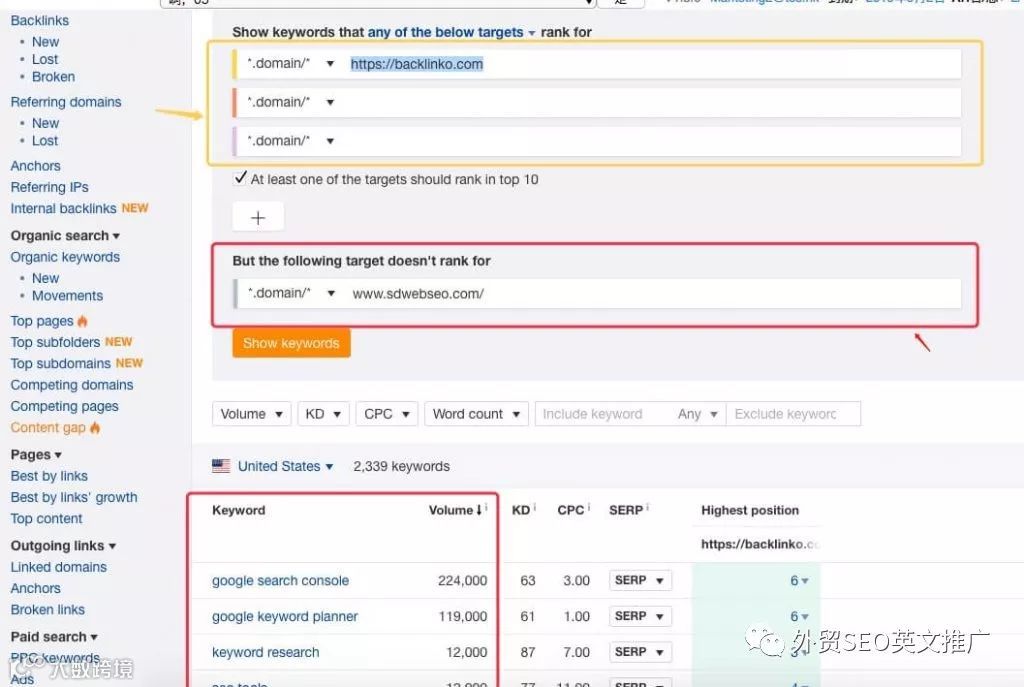Click the info icon next to CPC header
The image size is (1024, 687).
tap(588, 507)
